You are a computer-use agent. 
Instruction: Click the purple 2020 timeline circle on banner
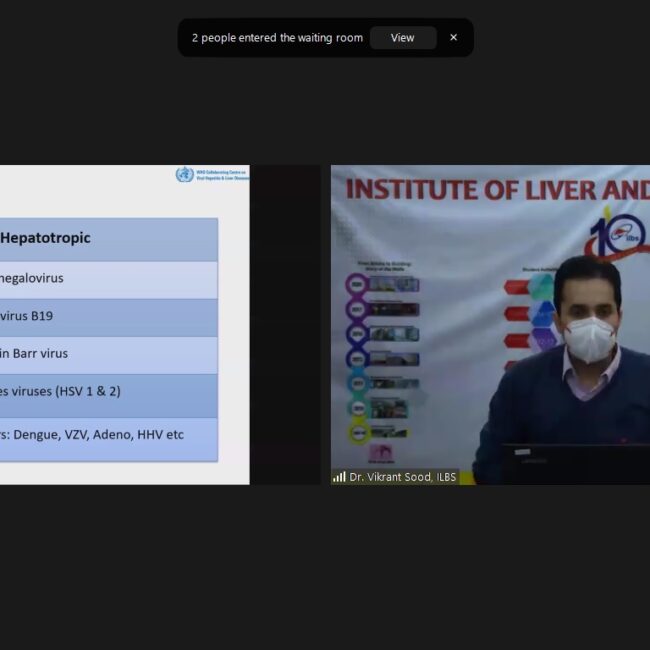(x=357, y=284)
